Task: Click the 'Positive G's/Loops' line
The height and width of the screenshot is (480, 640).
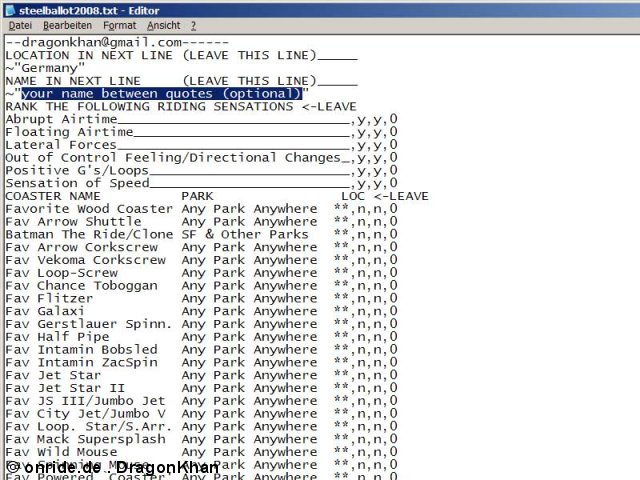Action: (x=201, y=170)
